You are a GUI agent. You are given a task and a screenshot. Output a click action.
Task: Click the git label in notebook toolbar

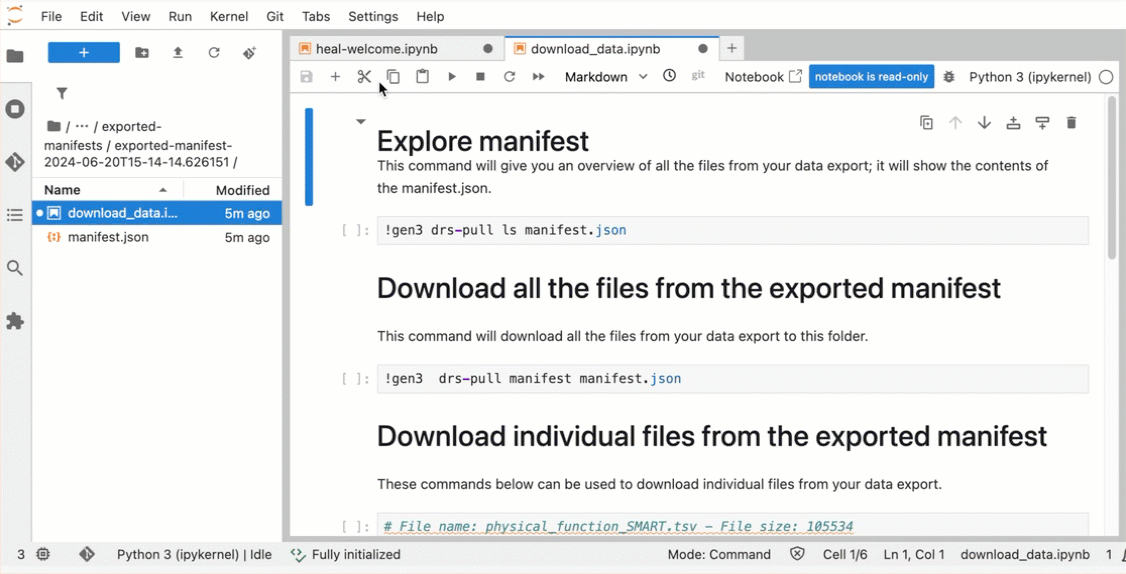698,75
